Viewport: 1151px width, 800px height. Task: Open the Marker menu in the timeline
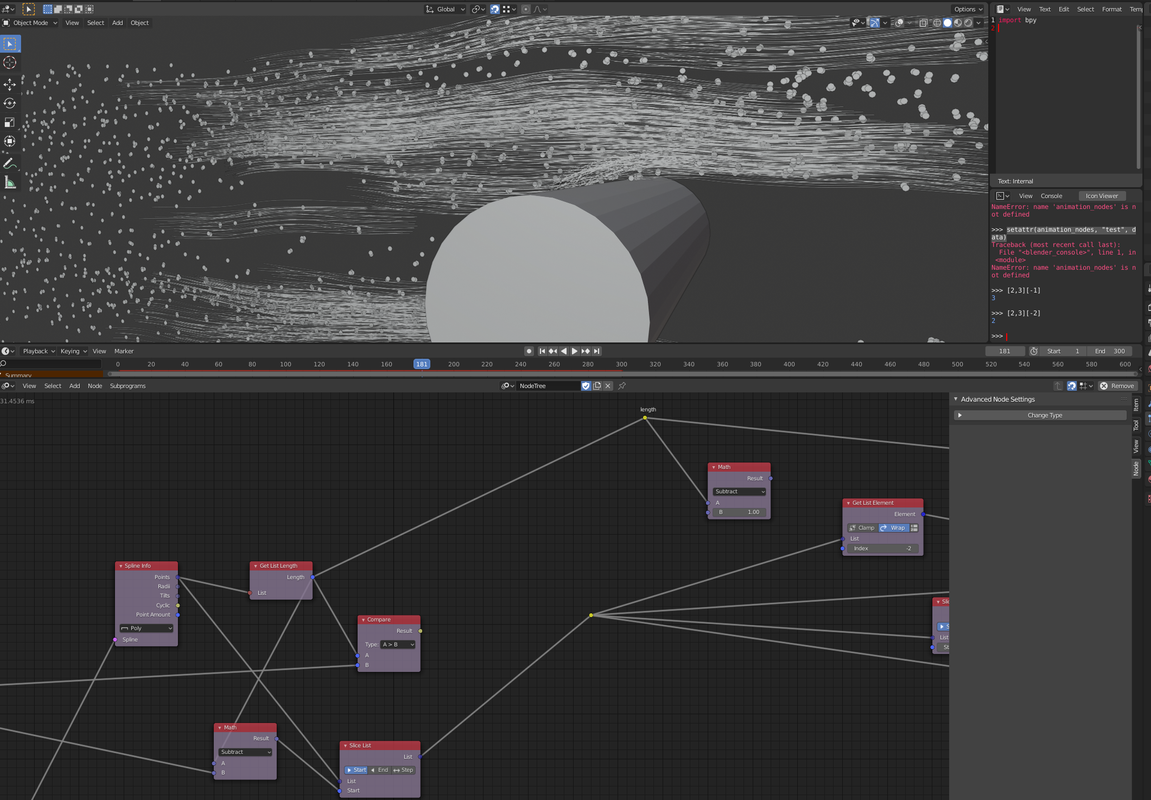[x=124, y=351]
